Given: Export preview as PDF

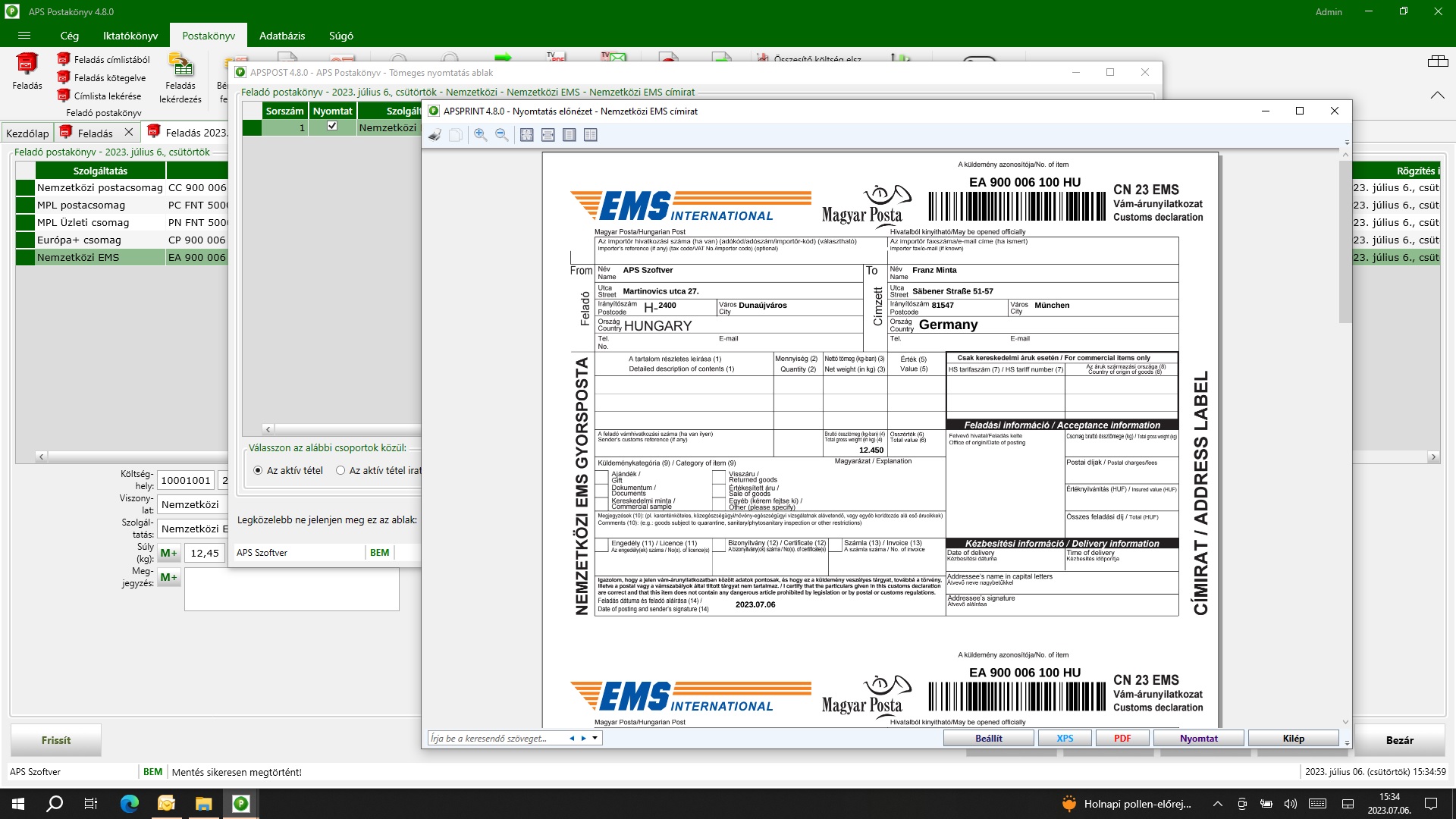Looking at the screenshot, I should pyautogui.click(x=1122, y=739).
